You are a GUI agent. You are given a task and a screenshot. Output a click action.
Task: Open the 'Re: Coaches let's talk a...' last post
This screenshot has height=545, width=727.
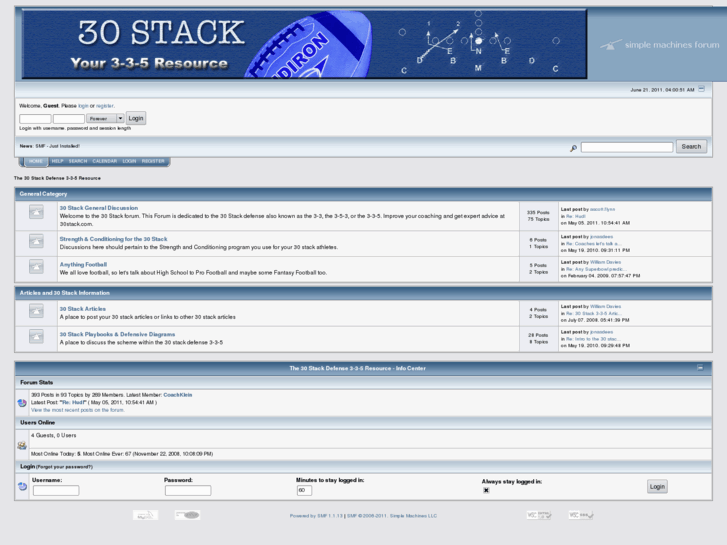pyautogui.click(x=593, y=244)
